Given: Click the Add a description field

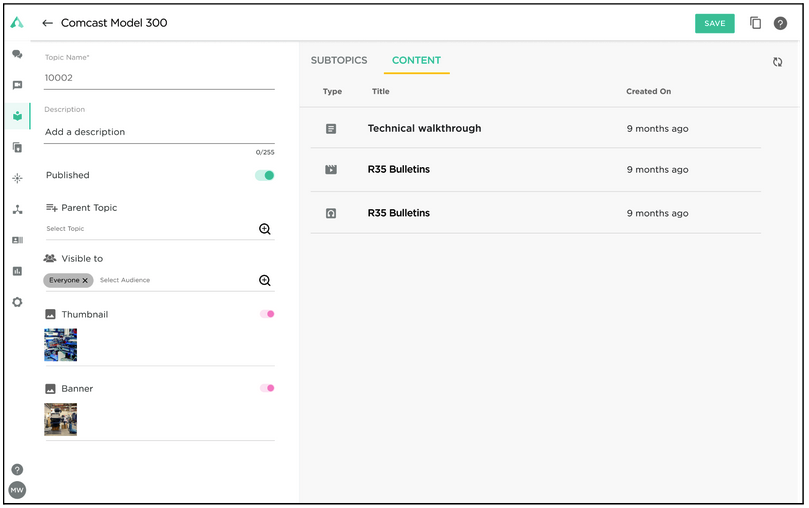Looking at the screenshot, I should (x=159, y=132).
